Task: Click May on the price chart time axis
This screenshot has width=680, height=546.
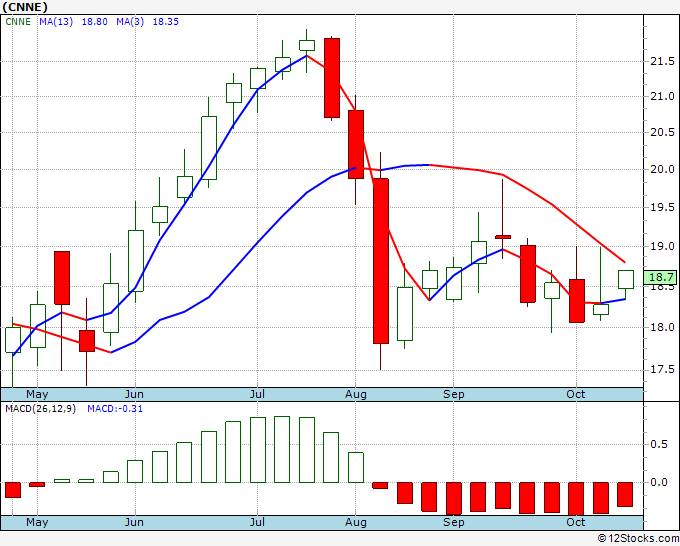Action: (x=37, y=394)
